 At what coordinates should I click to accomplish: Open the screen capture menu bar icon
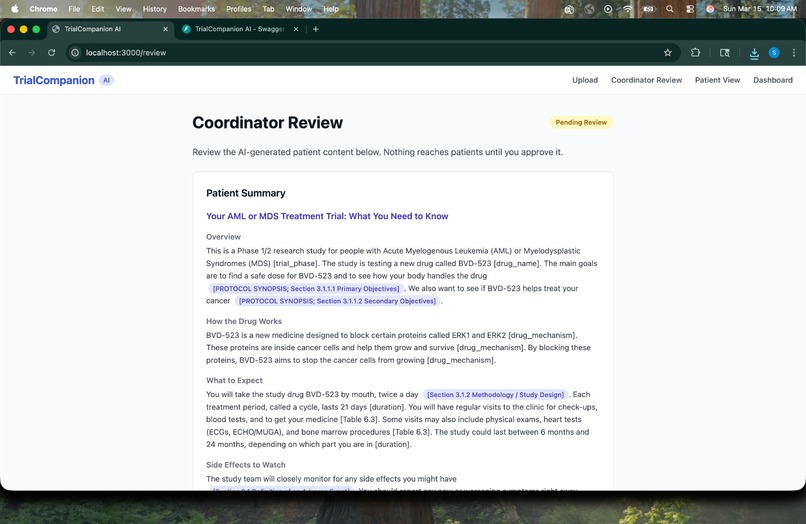click(x=569, y=9)
